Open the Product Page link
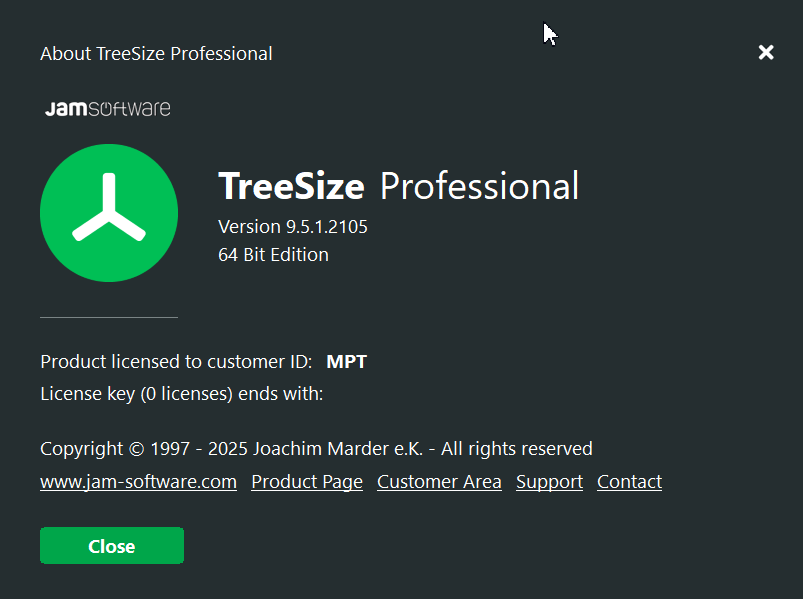 [307, 482]
